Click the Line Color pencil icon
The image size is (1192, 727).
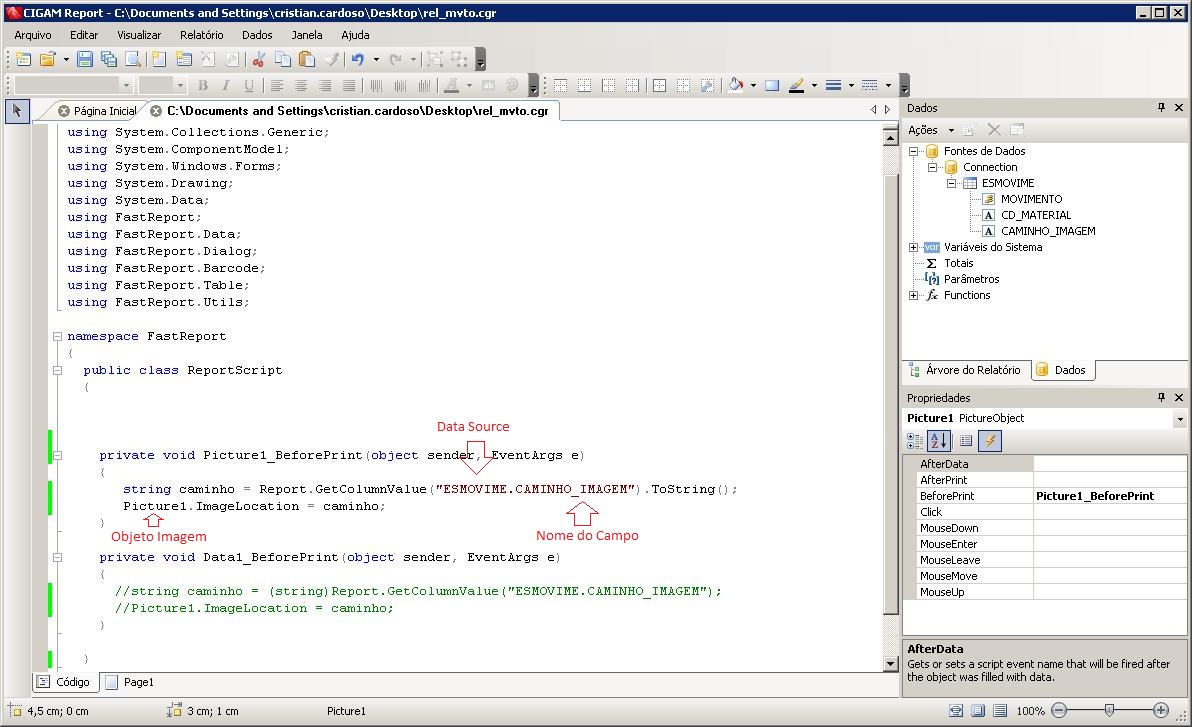coord(796,85)
